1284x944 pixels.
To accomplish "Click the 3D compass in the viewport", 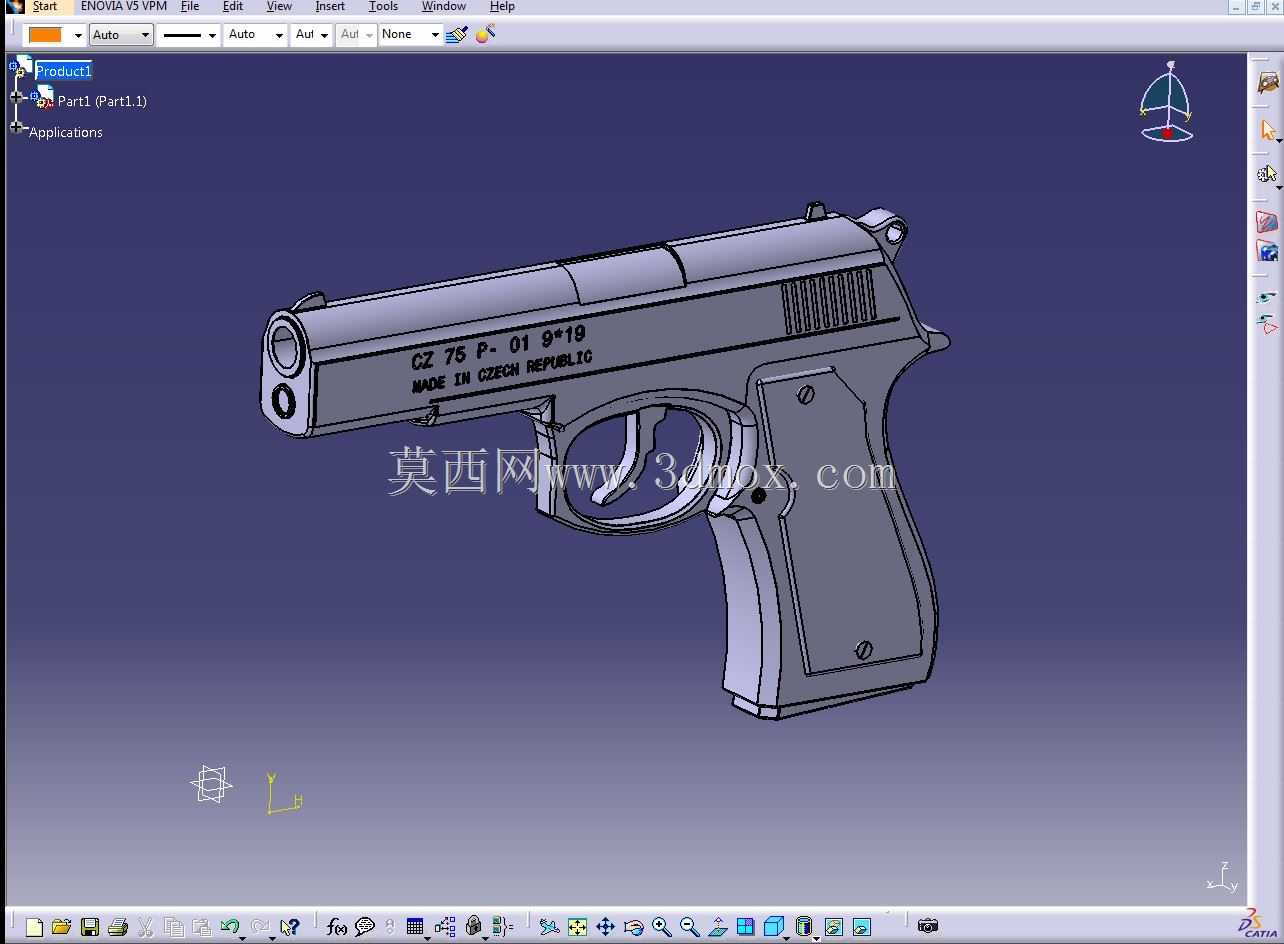I will click(x=1166, y=102).
